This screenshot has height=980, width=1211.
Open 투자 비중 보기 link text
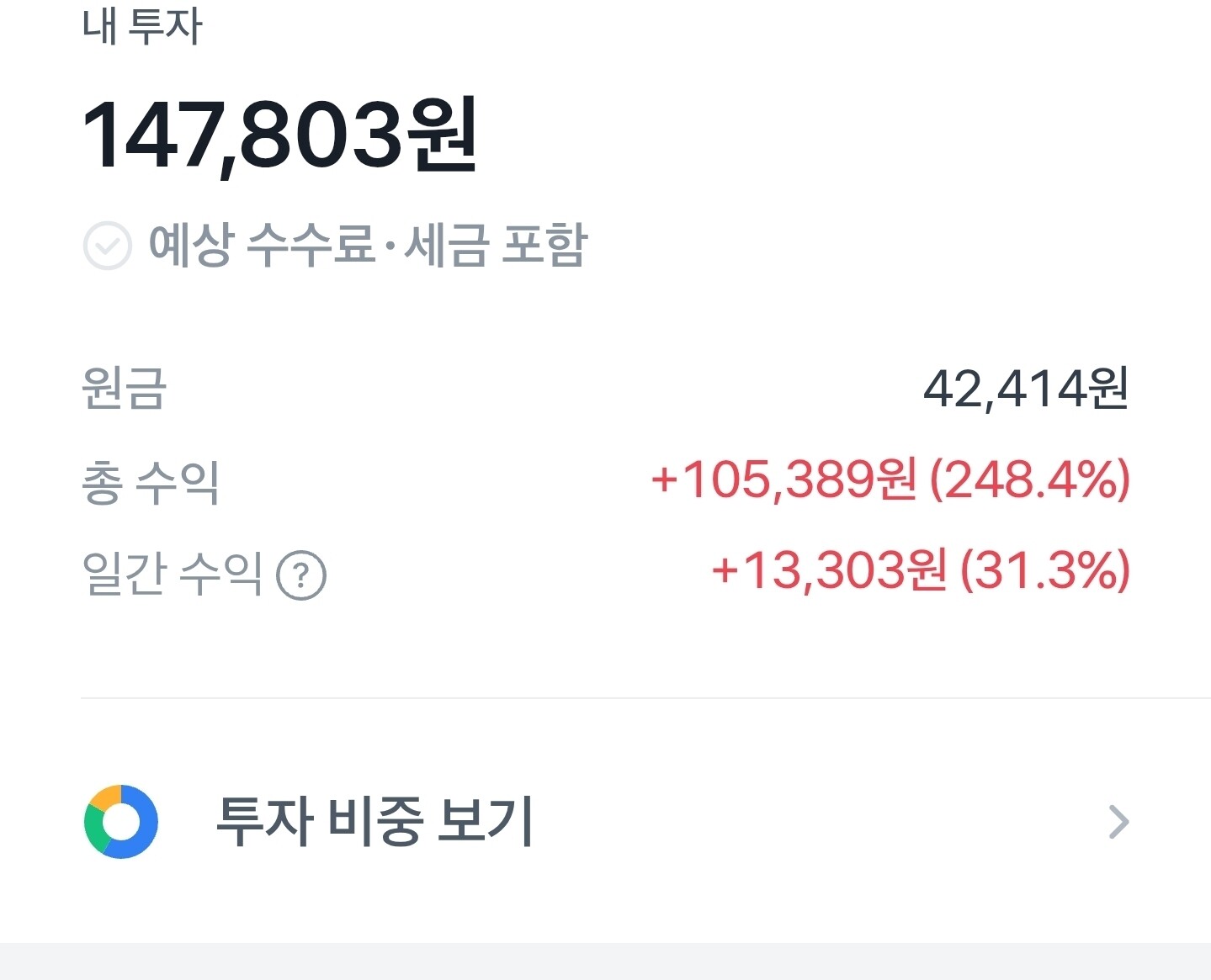click(374, 822)
